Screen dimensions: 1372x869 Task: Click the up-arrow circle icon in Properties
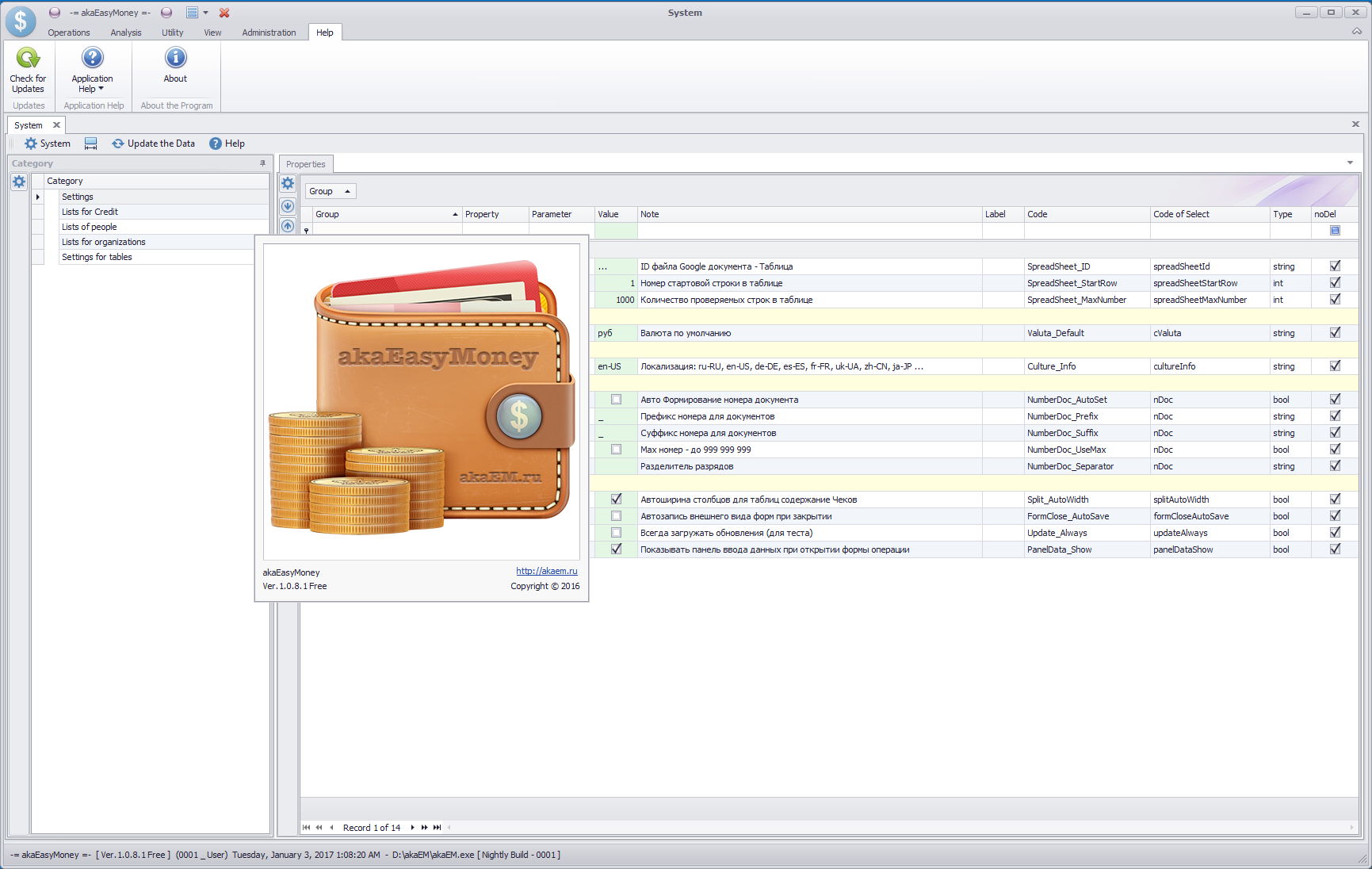(x=288, y=226)
